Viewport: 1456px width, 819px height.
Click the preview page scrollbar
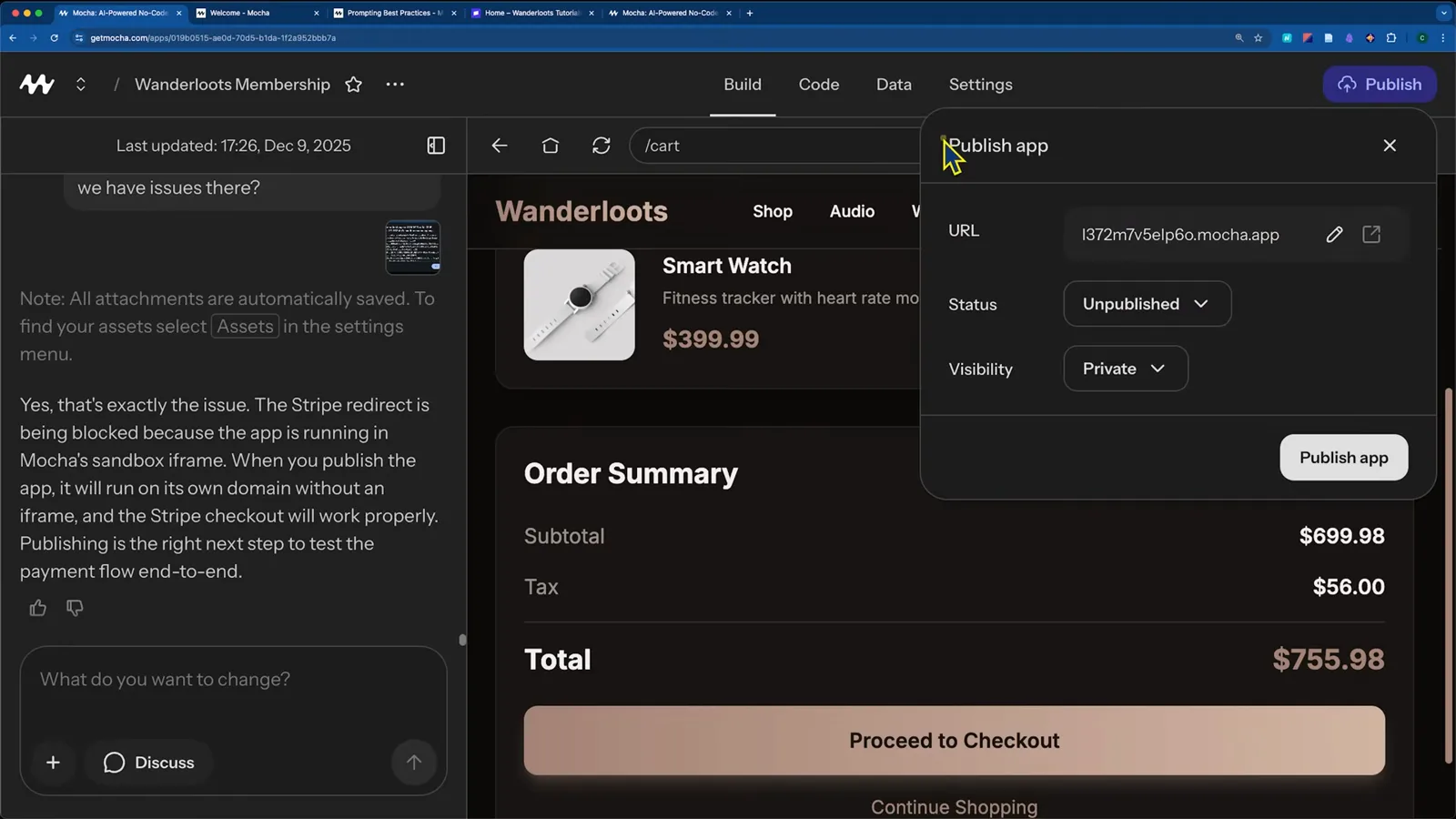[1449, 575]
